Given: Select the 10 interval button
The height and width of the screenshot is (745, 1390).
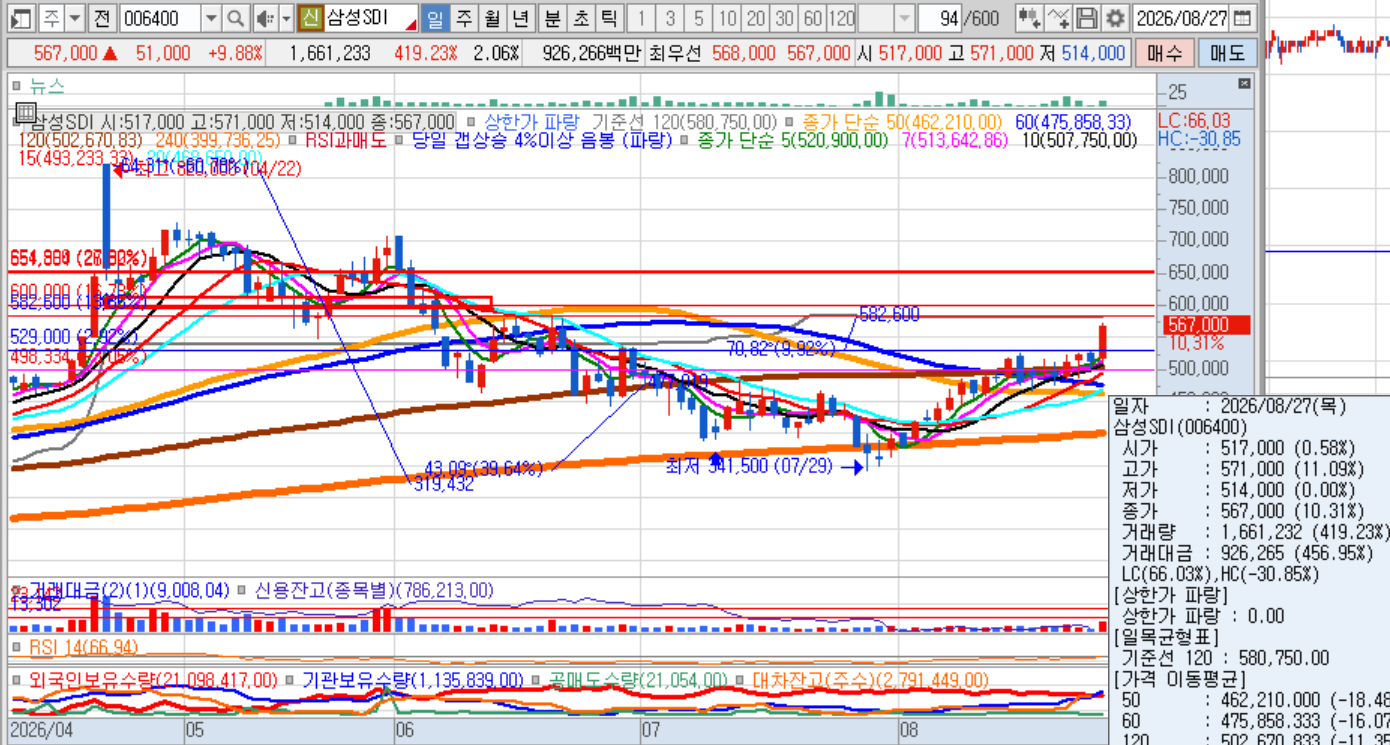Looking at the screenshot, I should 727,18.
